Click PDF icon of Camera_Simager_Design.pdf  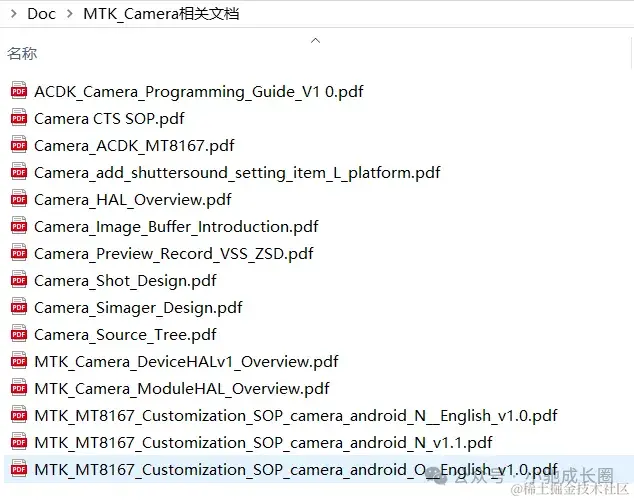point(19,307)
